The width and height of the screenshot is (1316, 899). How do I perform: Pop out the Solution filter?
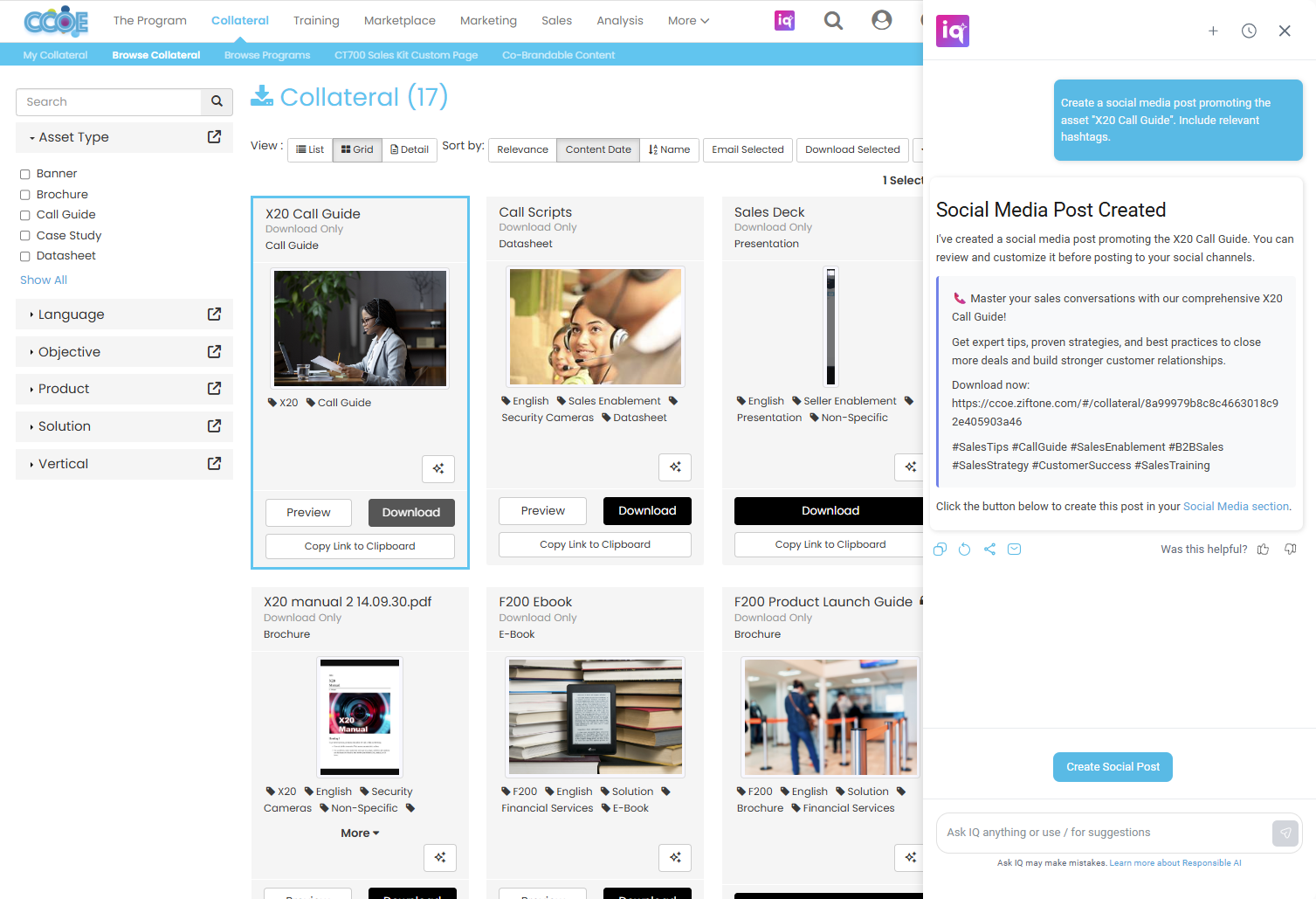click(x=214, y=425)
